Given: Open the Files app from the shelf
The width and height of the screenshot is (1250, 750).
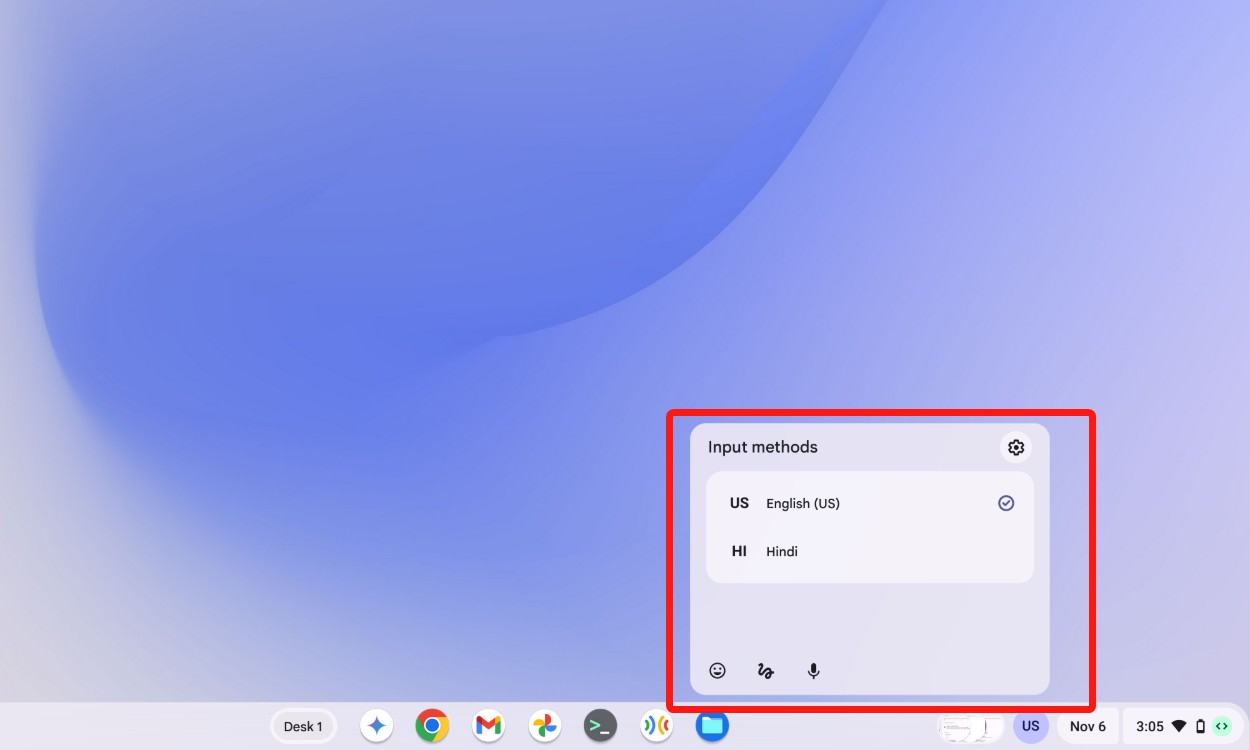Looking at the screenshot, I should (712, 726).
